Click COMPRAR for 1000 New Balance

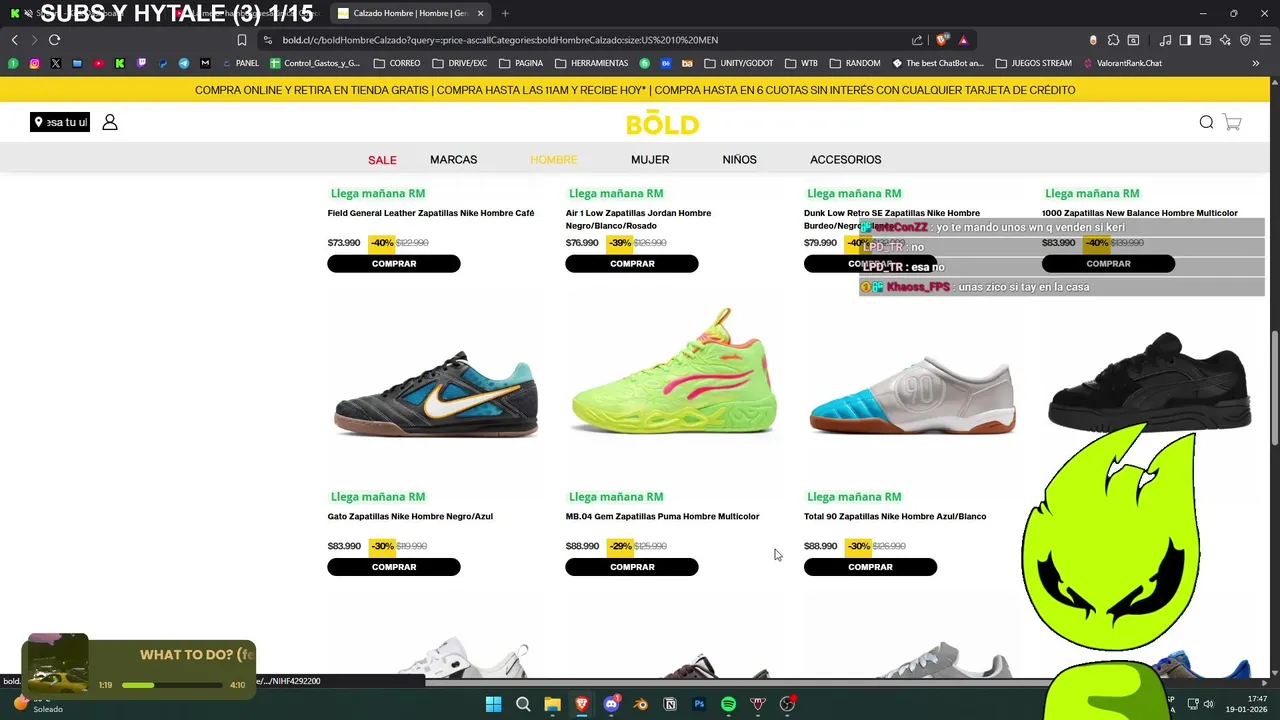pos(1108,264)
